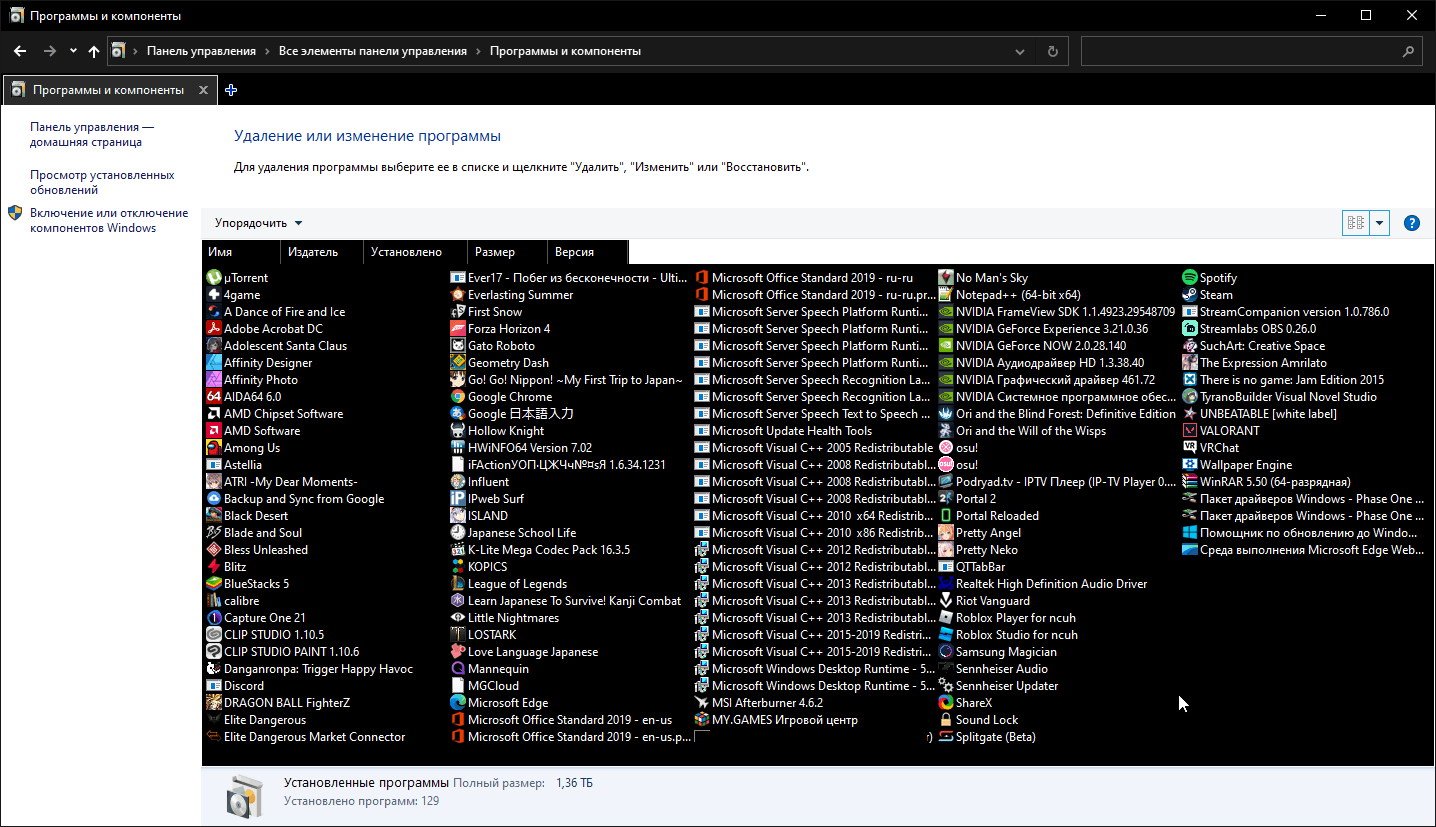Select Elite Dangerous Market Connector entry

pyautogui.click(x=306, y=737)
